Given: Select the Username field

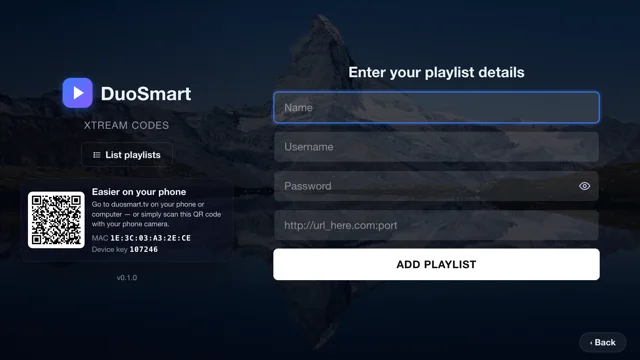Looking at the screenshot, I should click(436, 147).
